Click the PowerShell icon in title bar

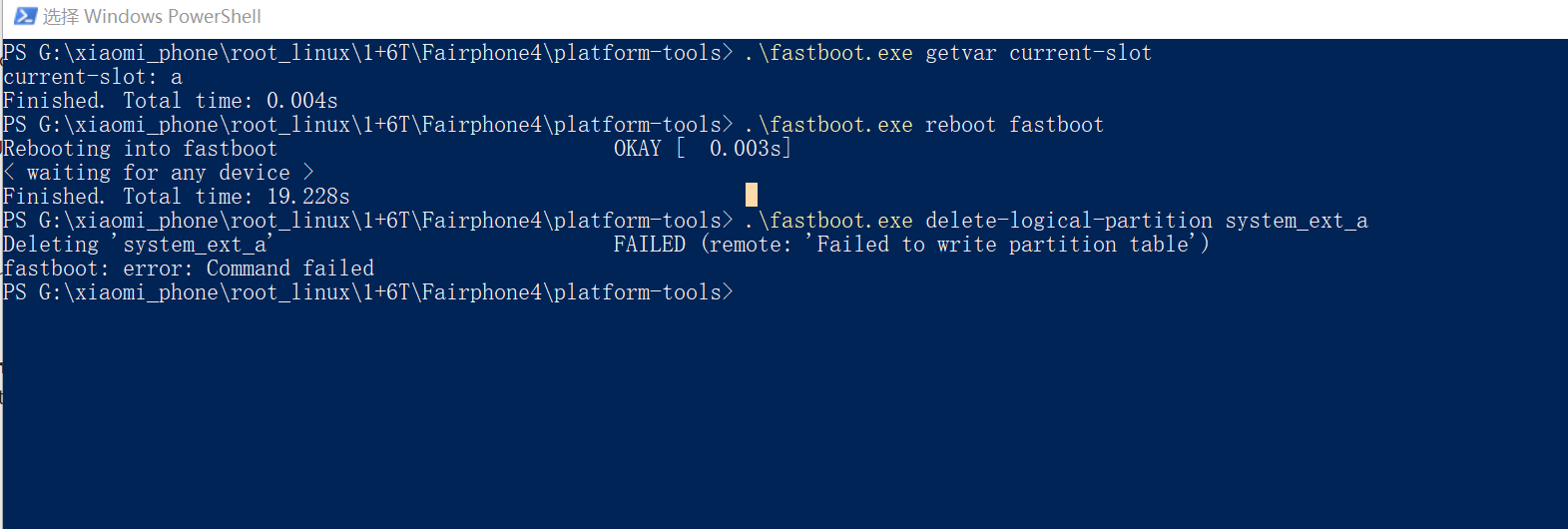pyautogui.click(x=25, y=16)
